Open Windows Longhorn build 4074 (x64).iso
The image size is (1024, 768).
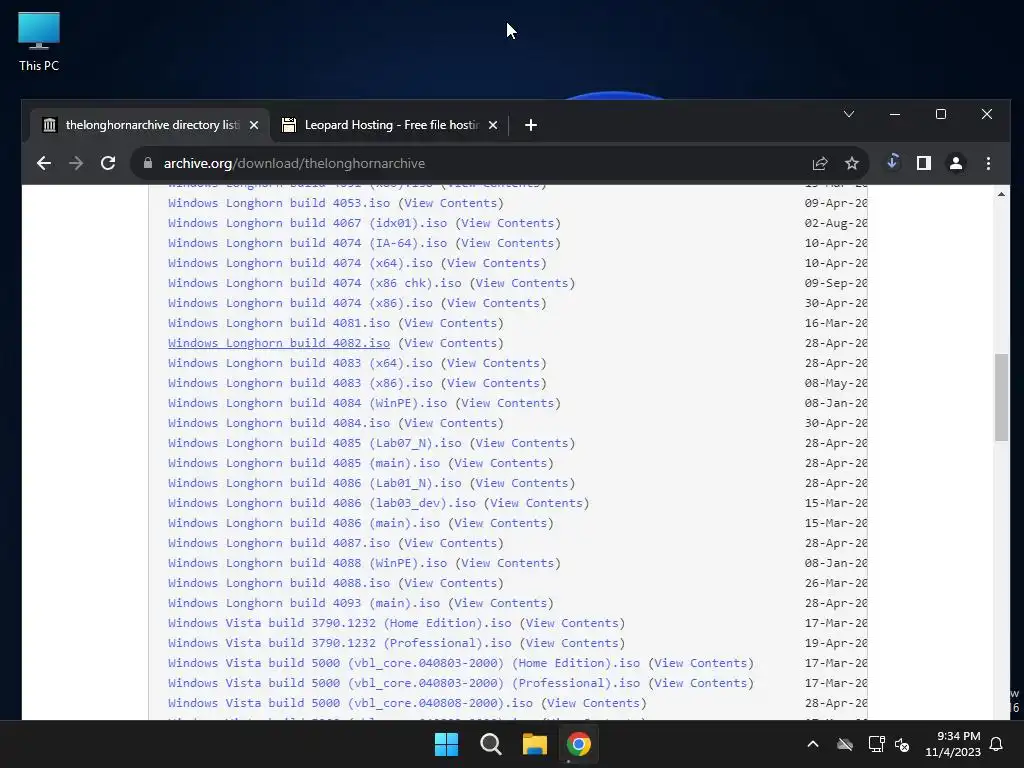[300, 263]
